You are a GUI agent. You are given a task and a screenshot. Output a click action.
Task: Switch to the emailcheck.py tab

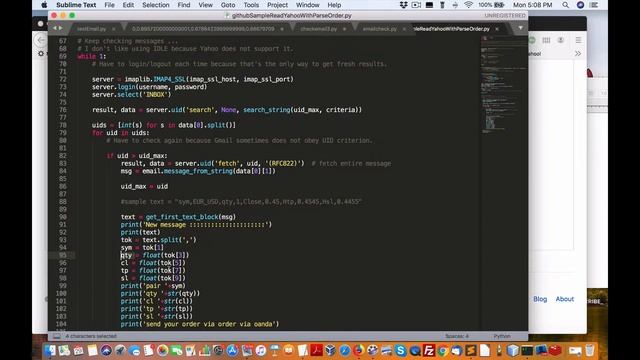pos(380,29)
